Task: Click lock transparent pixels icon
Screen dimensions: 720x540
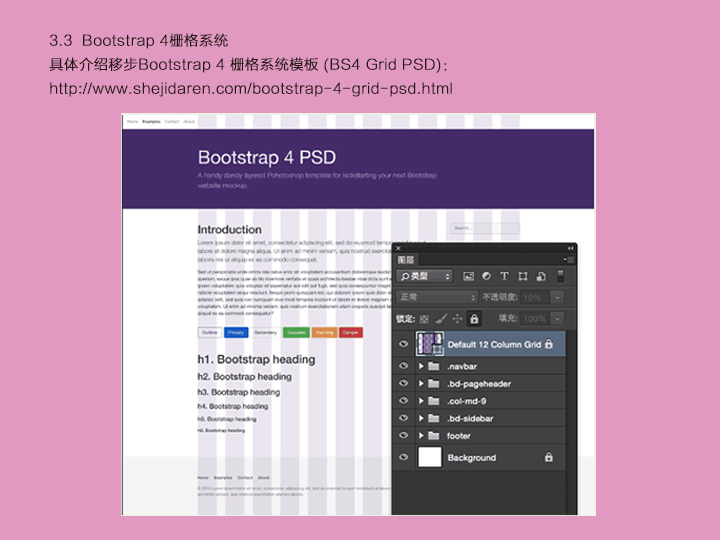Action: point(424,319)
